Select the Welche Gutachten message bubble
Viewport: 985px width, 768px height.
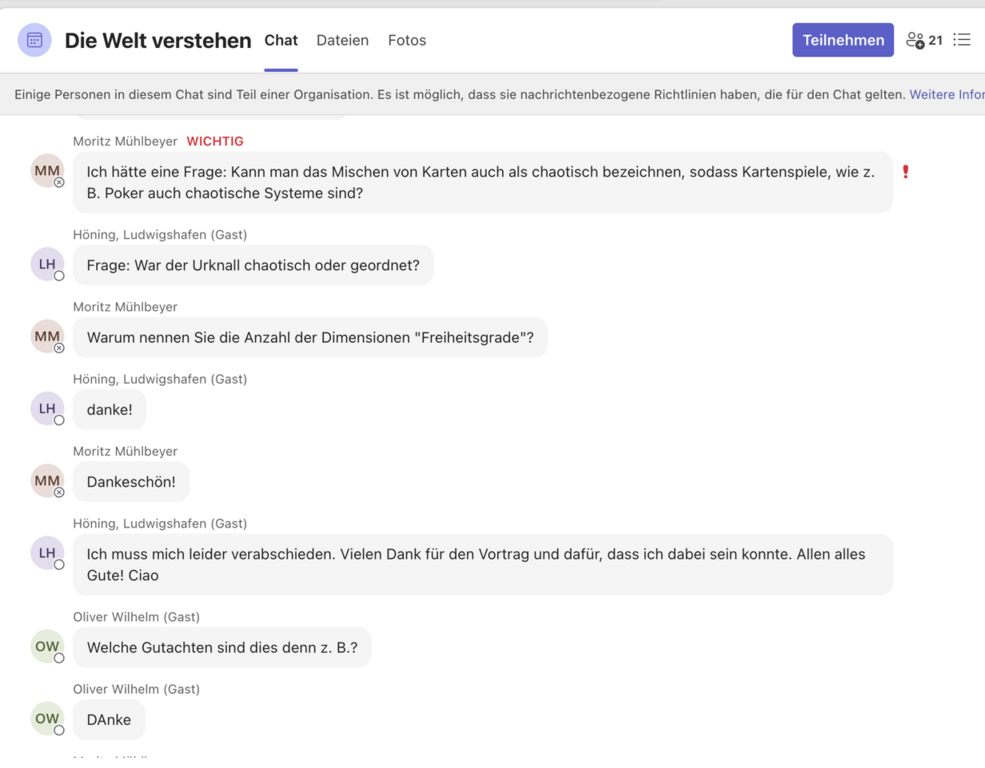222,648
